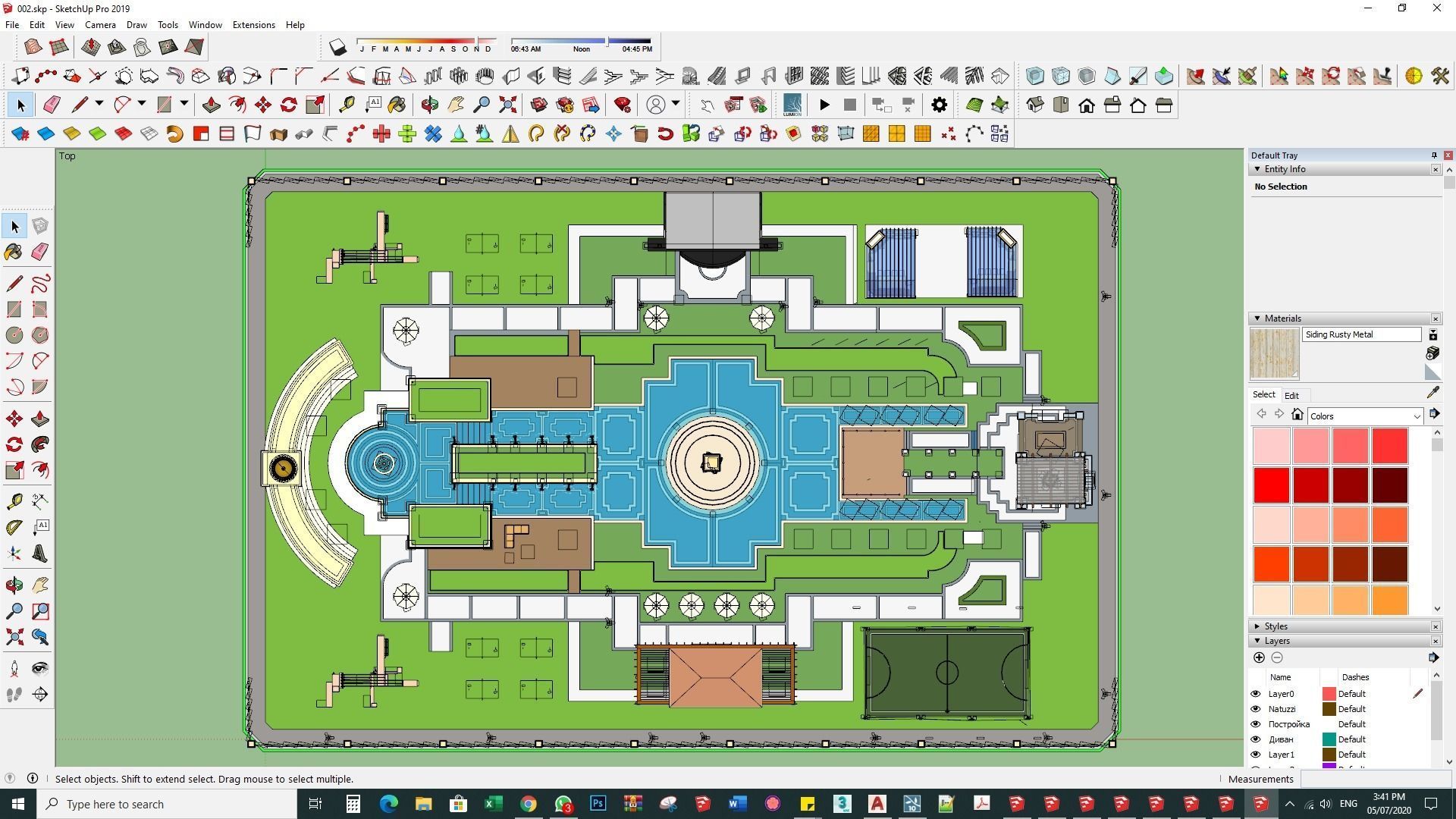Pick the bright red color swatch

[1272, 485]
